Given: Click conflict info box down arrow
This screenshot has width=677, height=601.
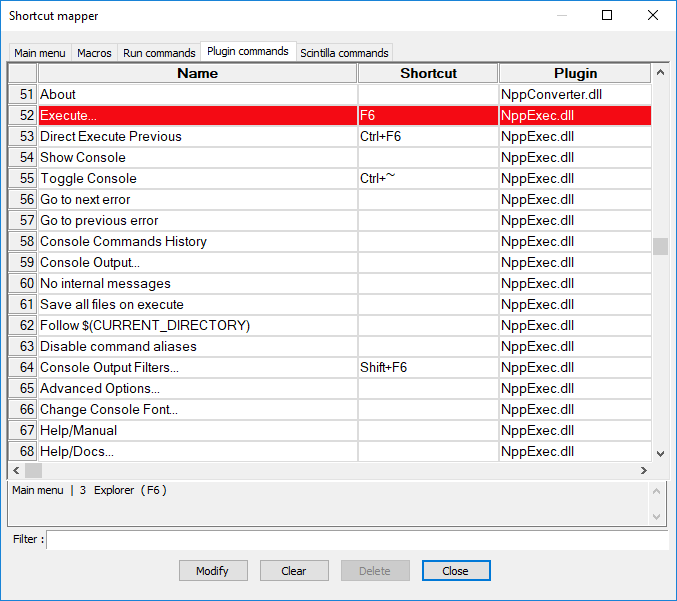Looking at the screenshot, I should pyautogui.click(x=656, y=517).
